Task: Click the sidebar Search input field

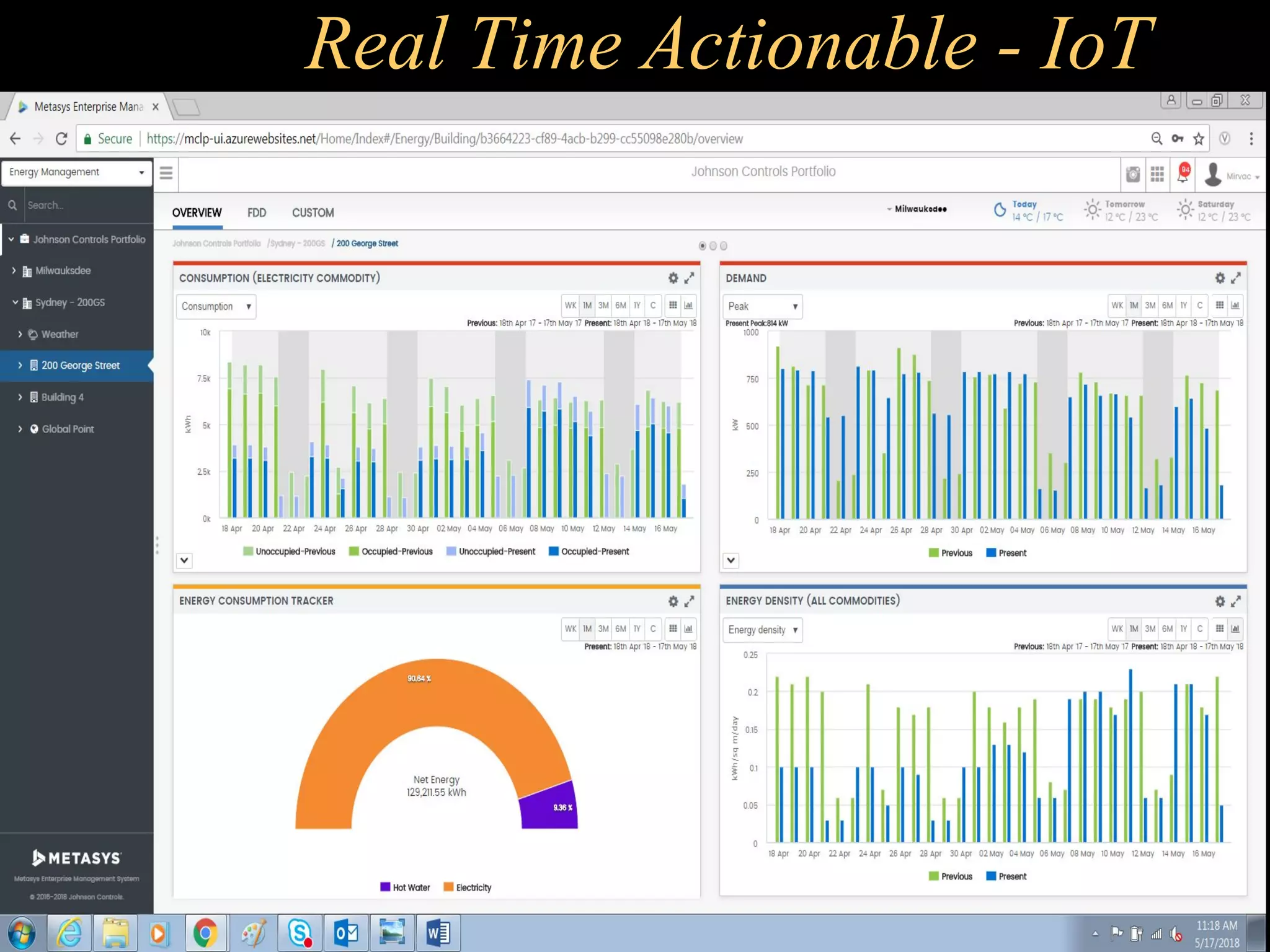Action: (87, 205)
